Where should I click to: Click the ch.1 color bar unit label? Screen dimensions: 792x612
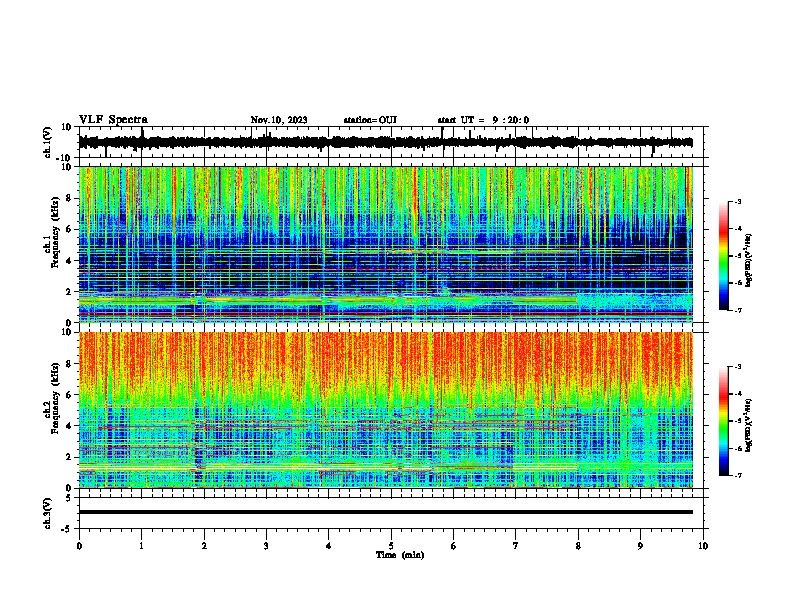[x=749, y=260]
